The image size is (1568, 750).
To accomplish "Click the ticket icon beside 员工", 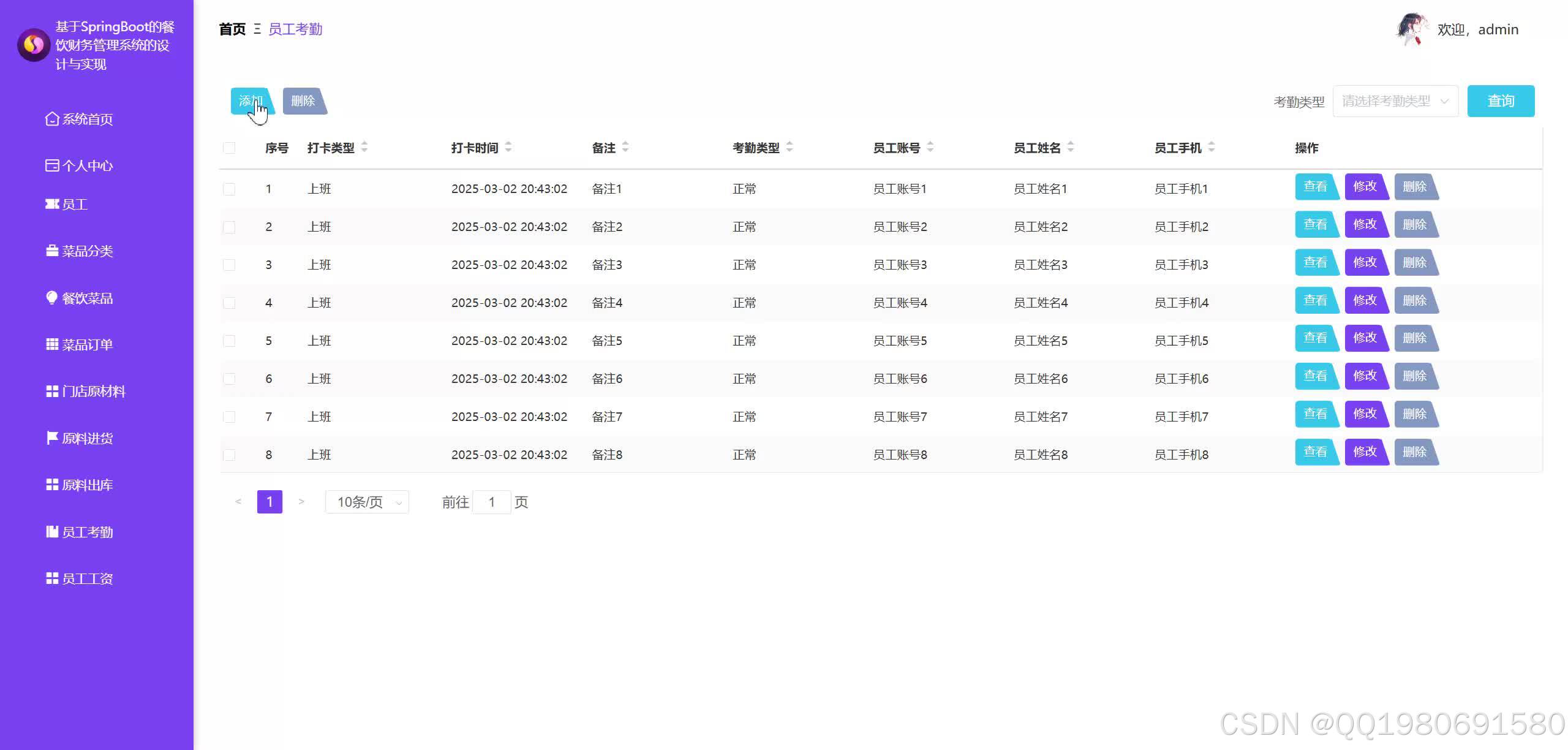I will [52, 204].
